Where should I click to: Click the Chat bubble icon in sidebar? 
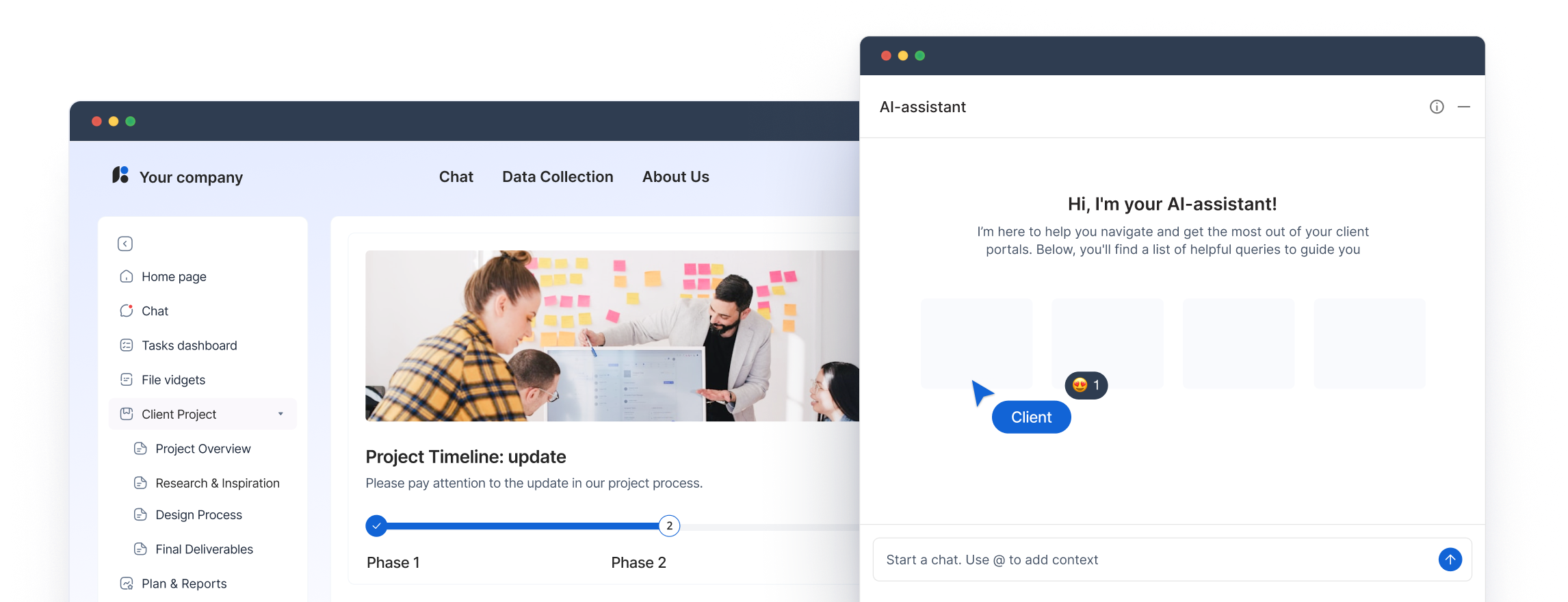(127, 311)
